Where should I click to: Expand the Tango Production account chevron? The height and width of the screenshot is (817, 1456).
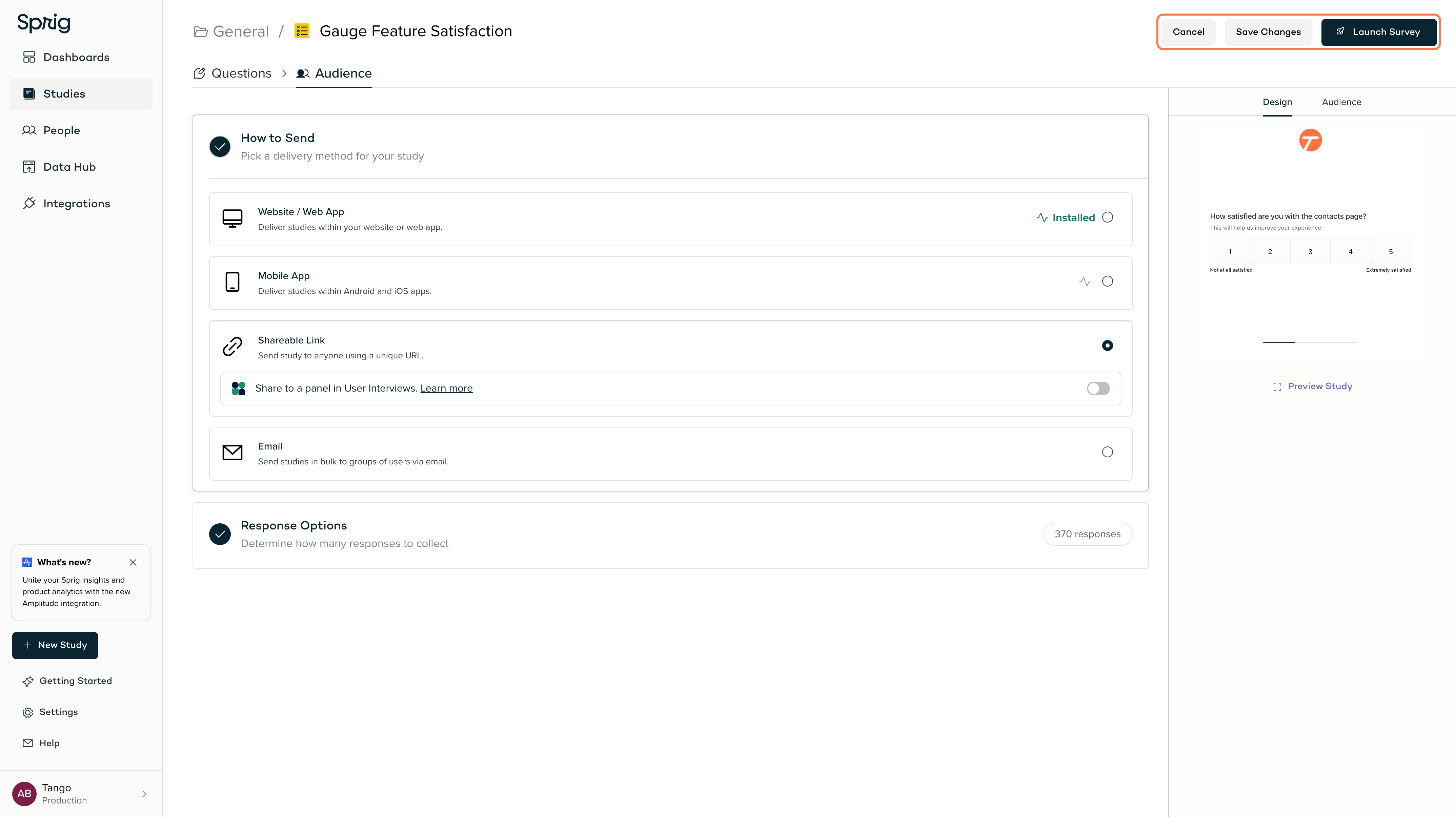[145, 794]
